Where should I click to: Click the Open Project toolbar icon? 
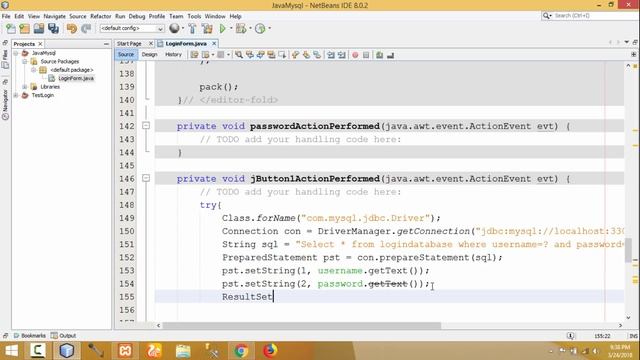pos(39,29)
